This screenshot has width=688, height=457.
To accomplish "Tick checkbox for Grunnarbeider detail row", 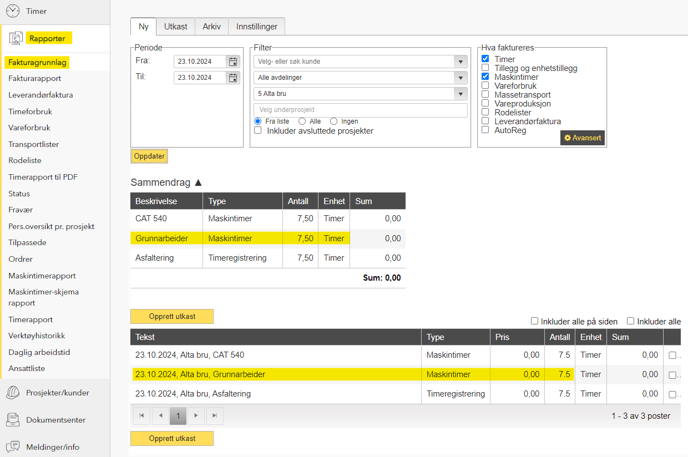I will 672,375.
